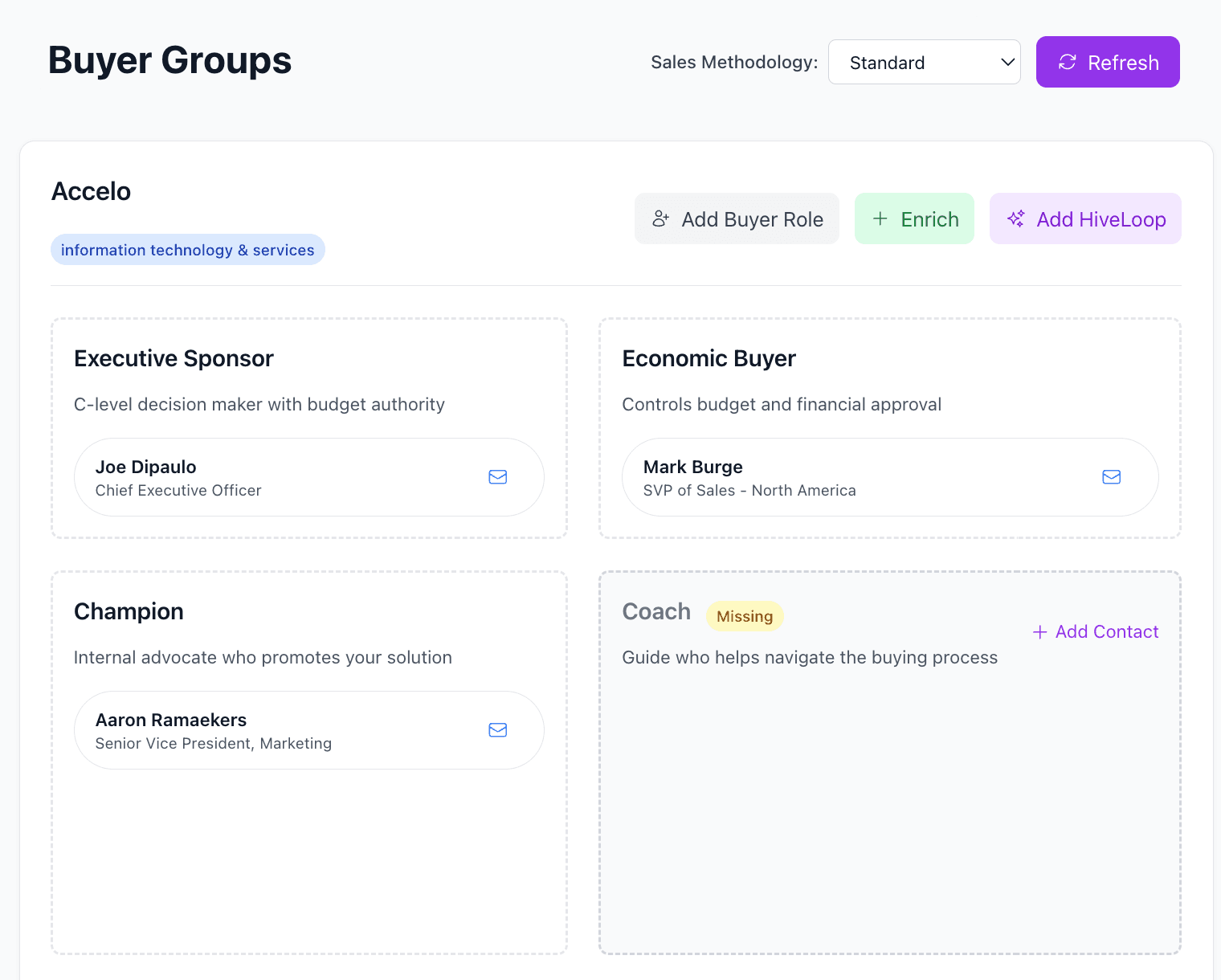Click the Enrich button
This screenshot has height=980, width=1221.
(x=914, y=218)
